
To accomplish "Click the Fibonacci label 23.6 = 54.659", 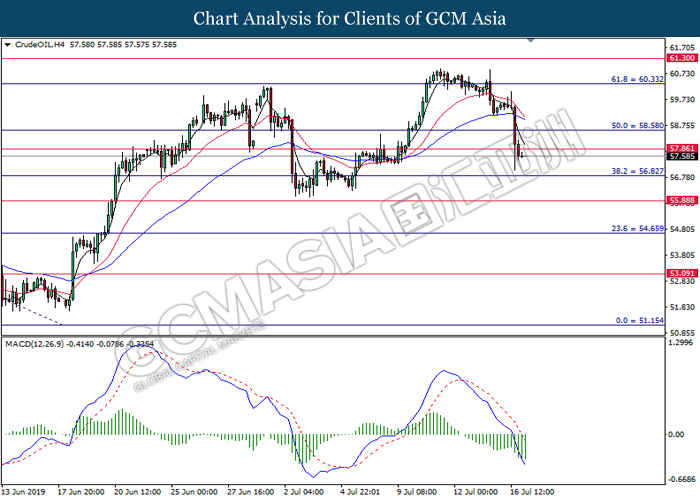I will [638, 229].
